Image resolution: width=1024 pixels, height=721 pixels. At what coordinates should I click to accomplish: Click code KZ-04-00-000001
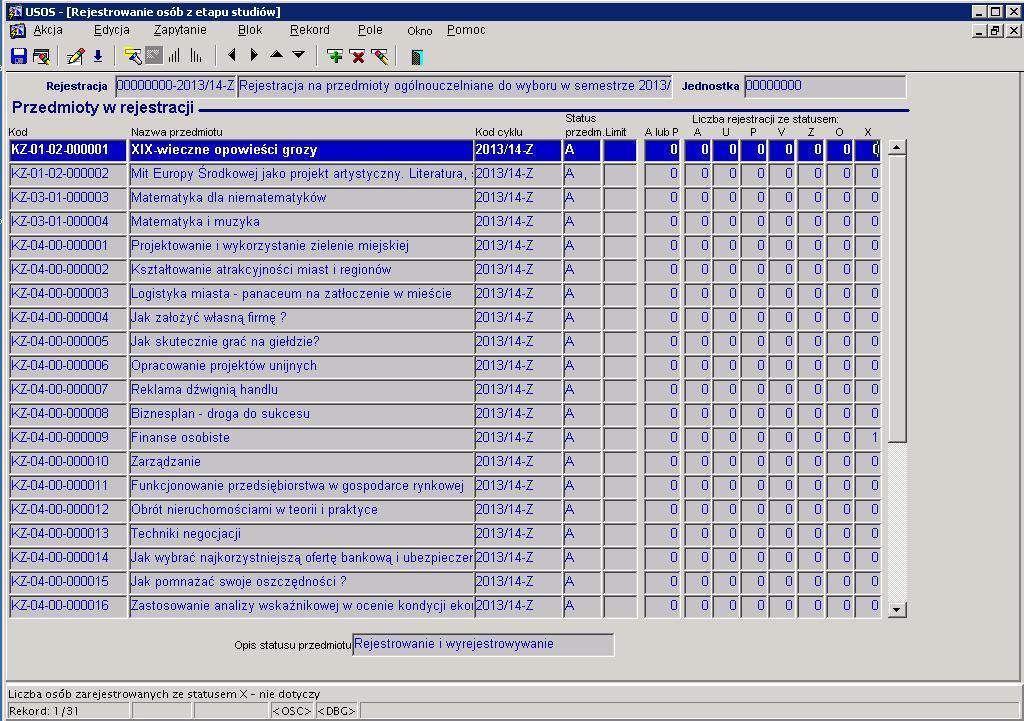click(x=68, y=246)
